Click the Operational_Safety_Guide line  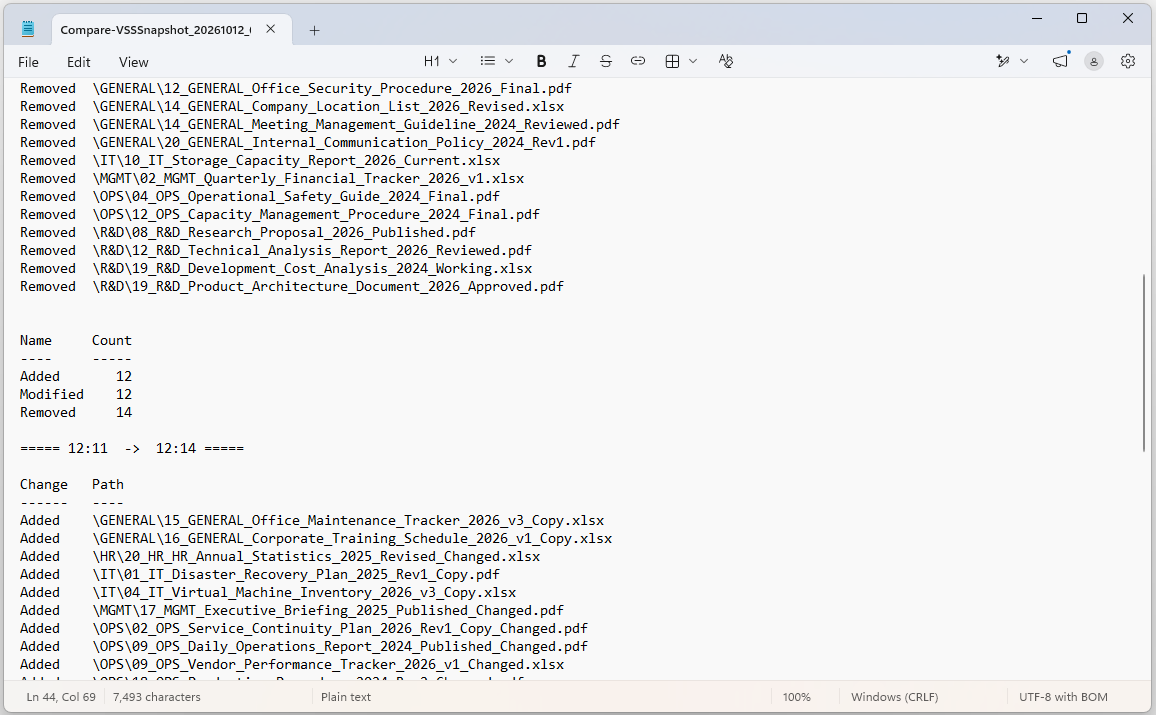coord(260,197)
